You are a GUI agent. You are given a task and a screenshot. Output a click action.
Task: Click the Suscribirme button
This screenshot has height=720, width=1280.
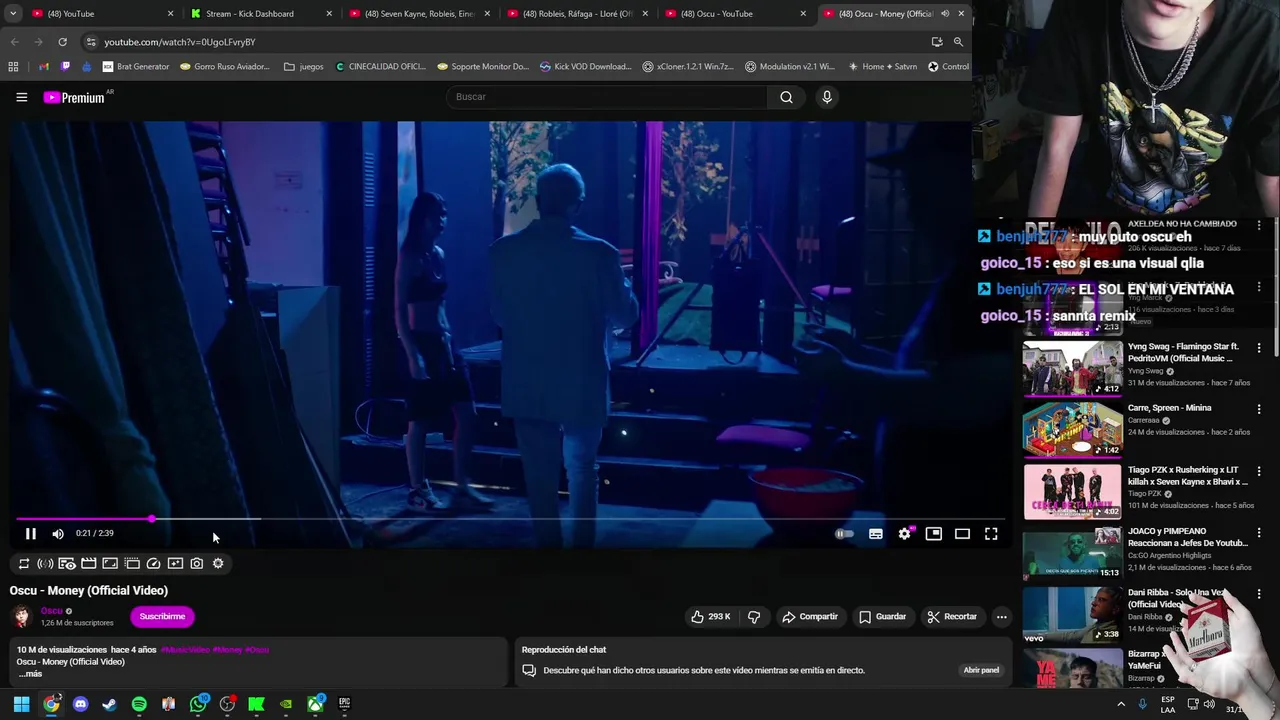point(162,617)
